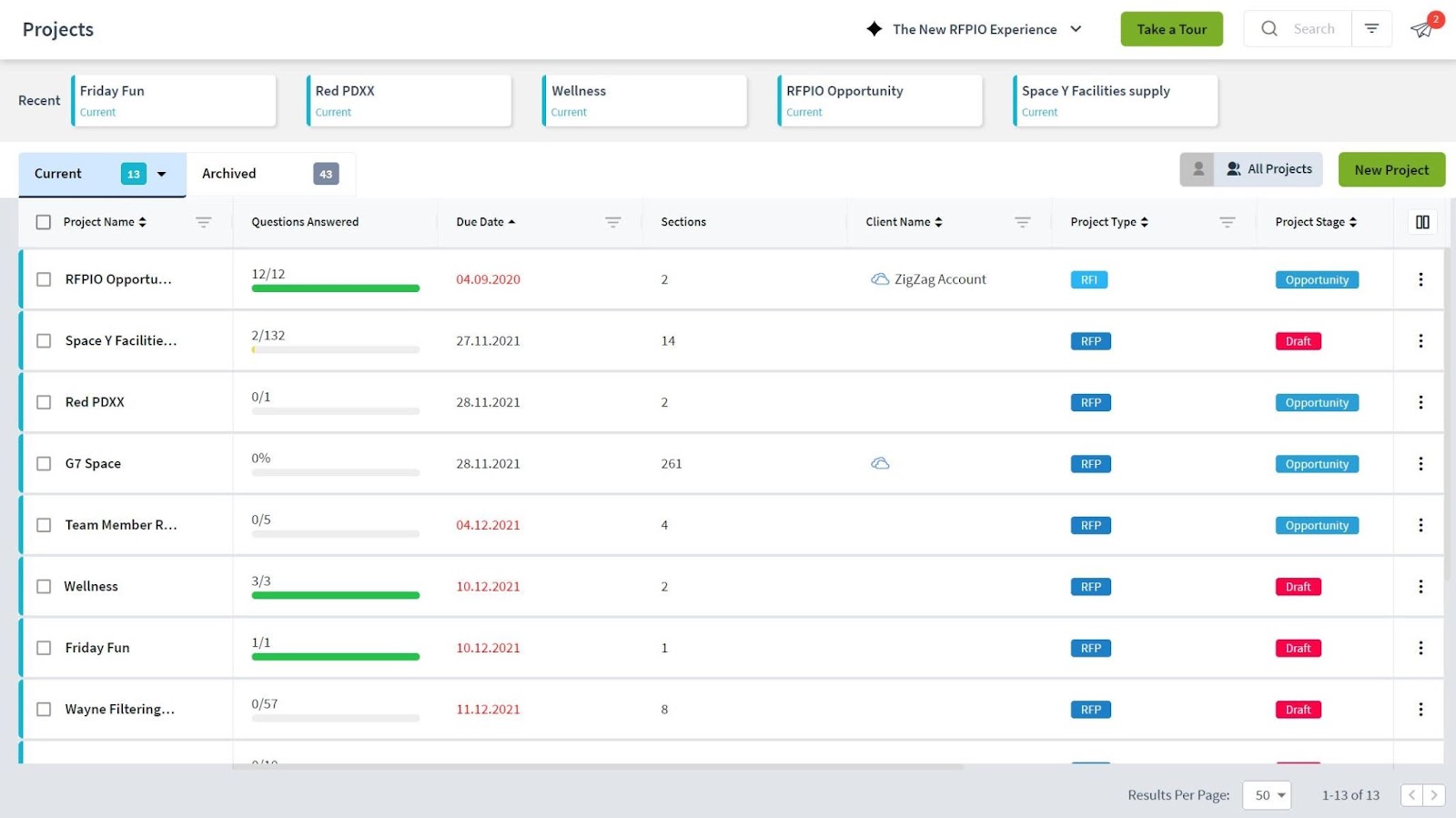The image size is (1456, 818).
Task: Click the search magnifier icon
Action: pos(1269,28)
